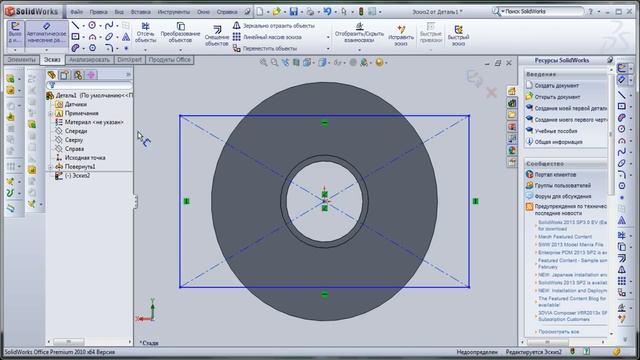This screenshot has width=640, height=360.
Task: Select the Slot tool in sketch ribbon
Action: click(x=76, y=48)
